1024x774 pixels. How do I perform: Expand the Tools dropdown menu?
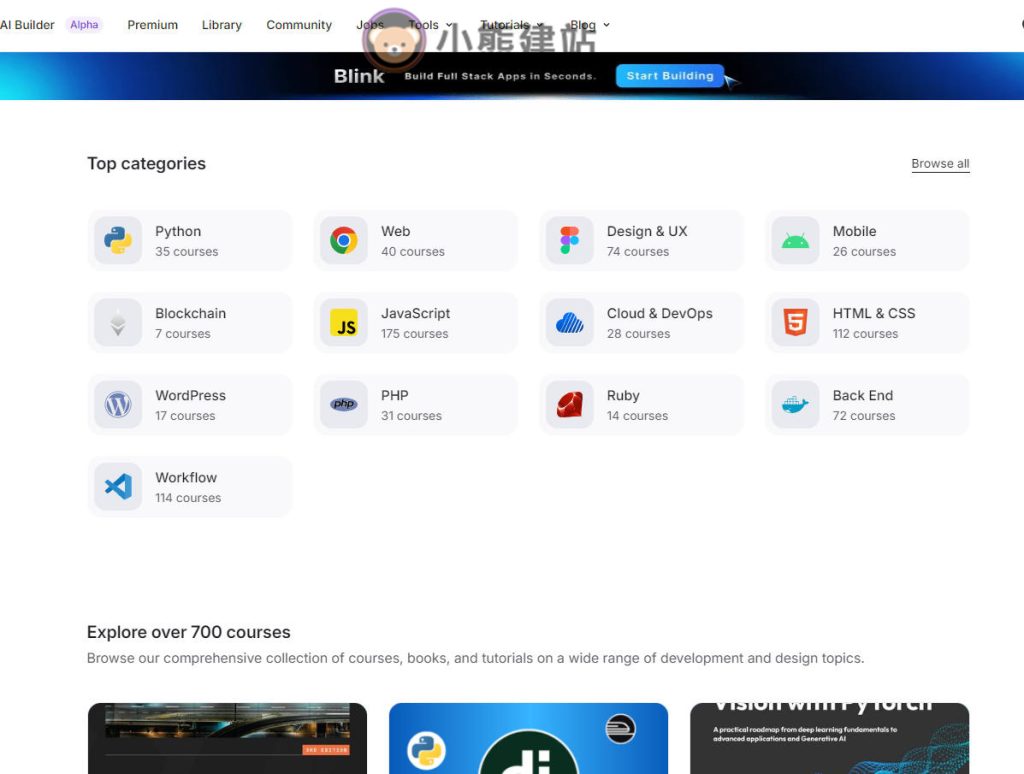click(x=430, y=25)
